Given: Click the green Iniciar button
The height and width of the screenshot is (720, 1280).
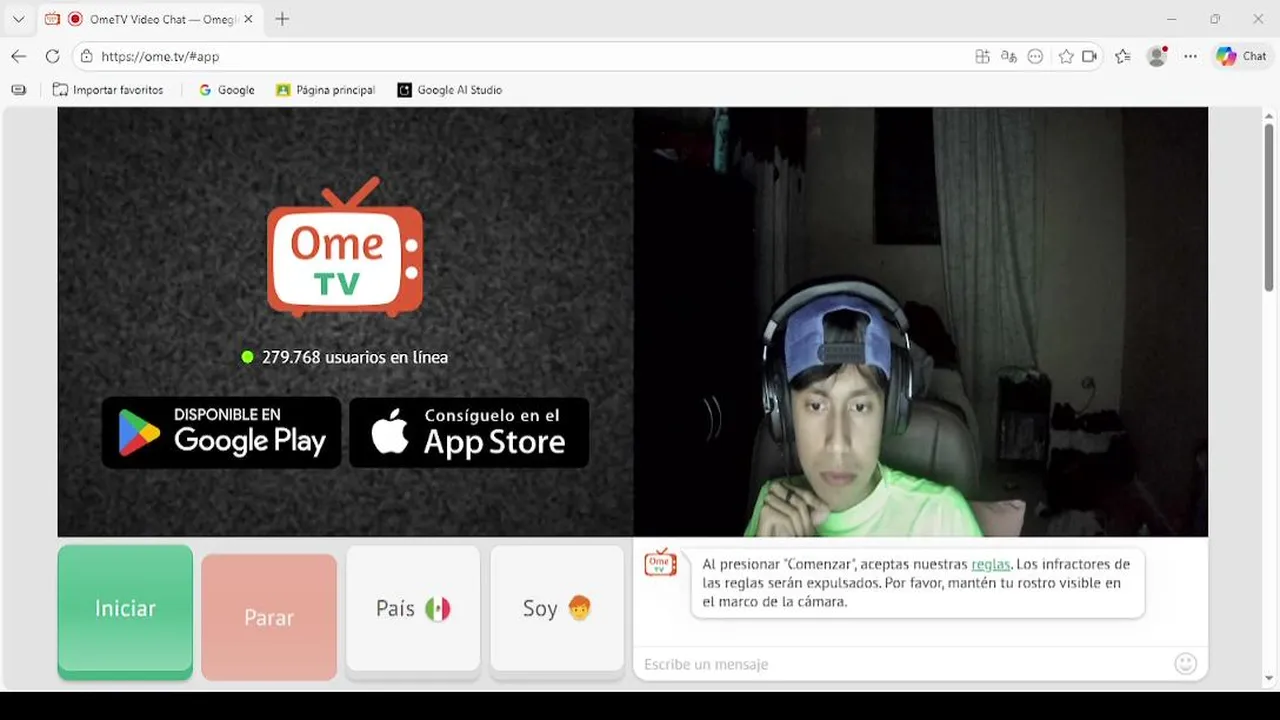Looking at the screenshot, I should pyautogui.click(x=125, y=612).
